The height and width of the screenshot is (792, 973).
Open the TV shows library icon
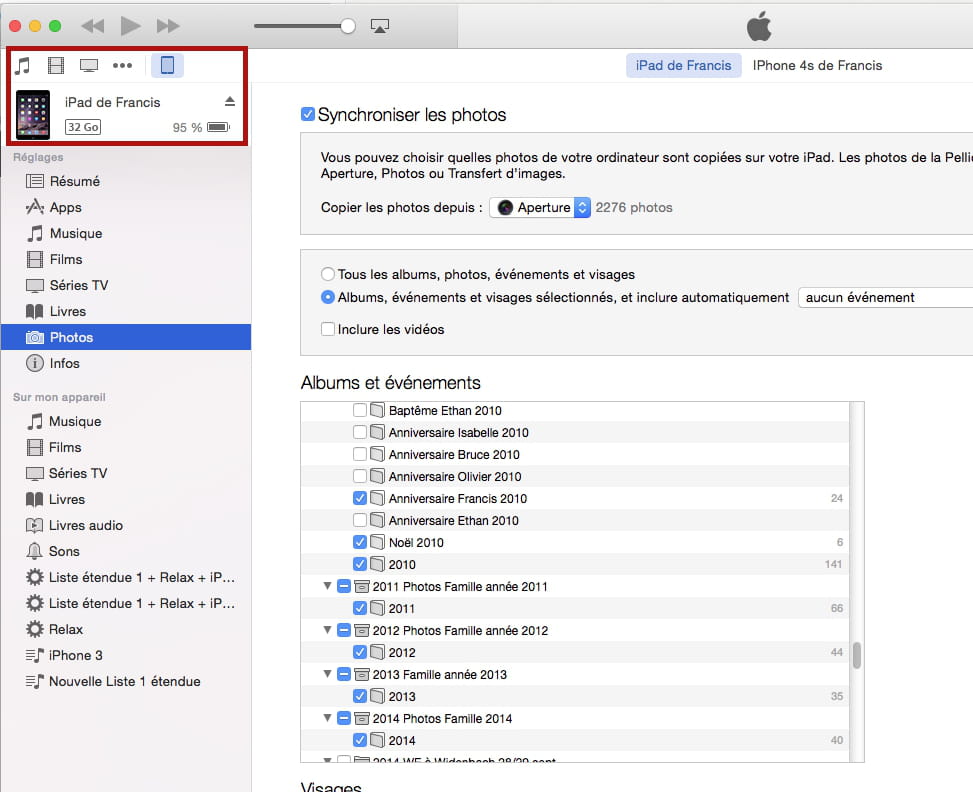point(89,65)
